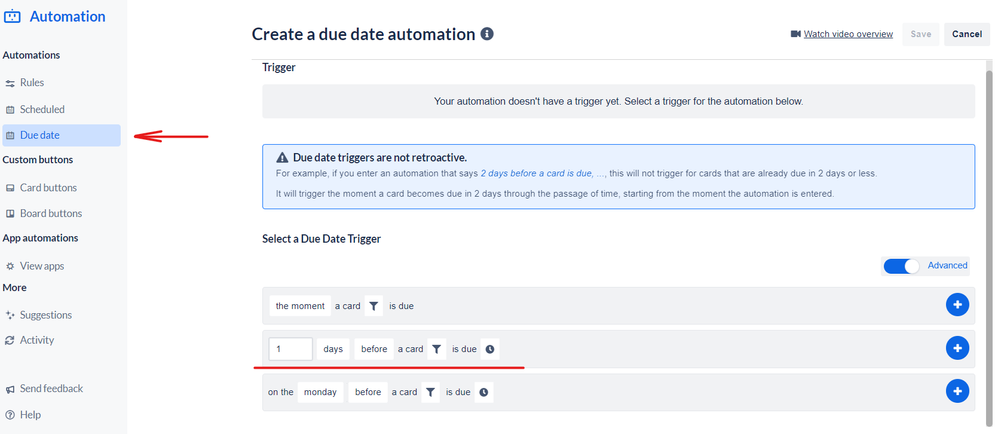Click the 'Create a due date automation' title

pyautogui.click(x=363, y=34)
